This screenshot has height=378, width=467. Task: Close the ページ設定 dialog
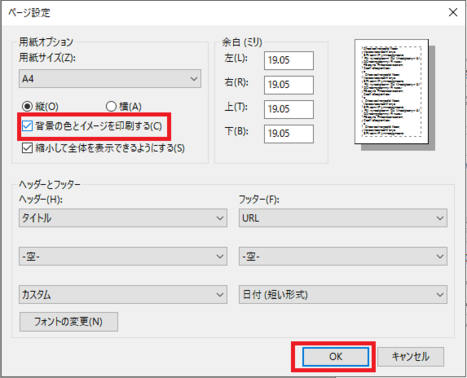[453, 13]
